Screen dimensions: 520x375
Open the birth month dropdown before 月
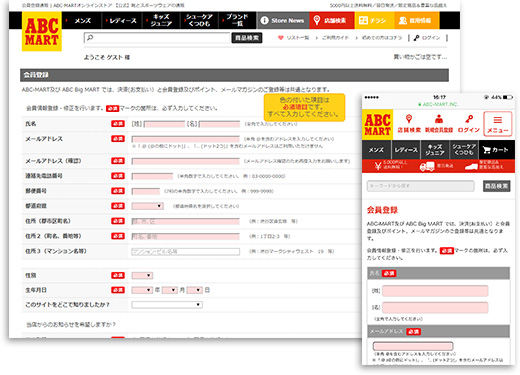coord(169,290)
